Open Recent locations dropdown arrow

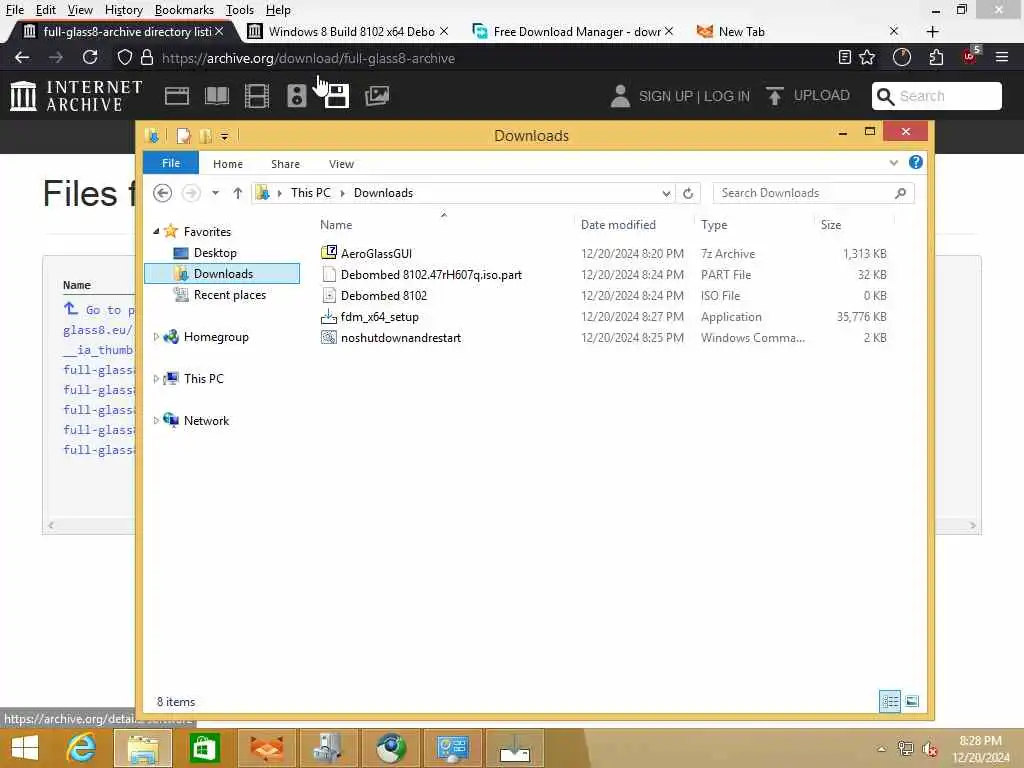(215, 193)
